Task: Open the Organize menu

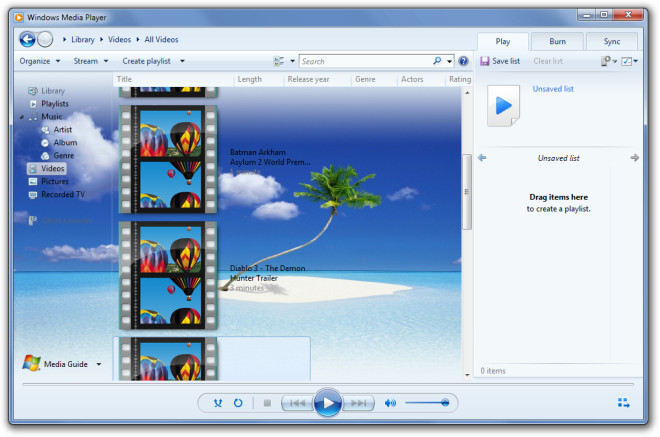Action: (40, 61)
